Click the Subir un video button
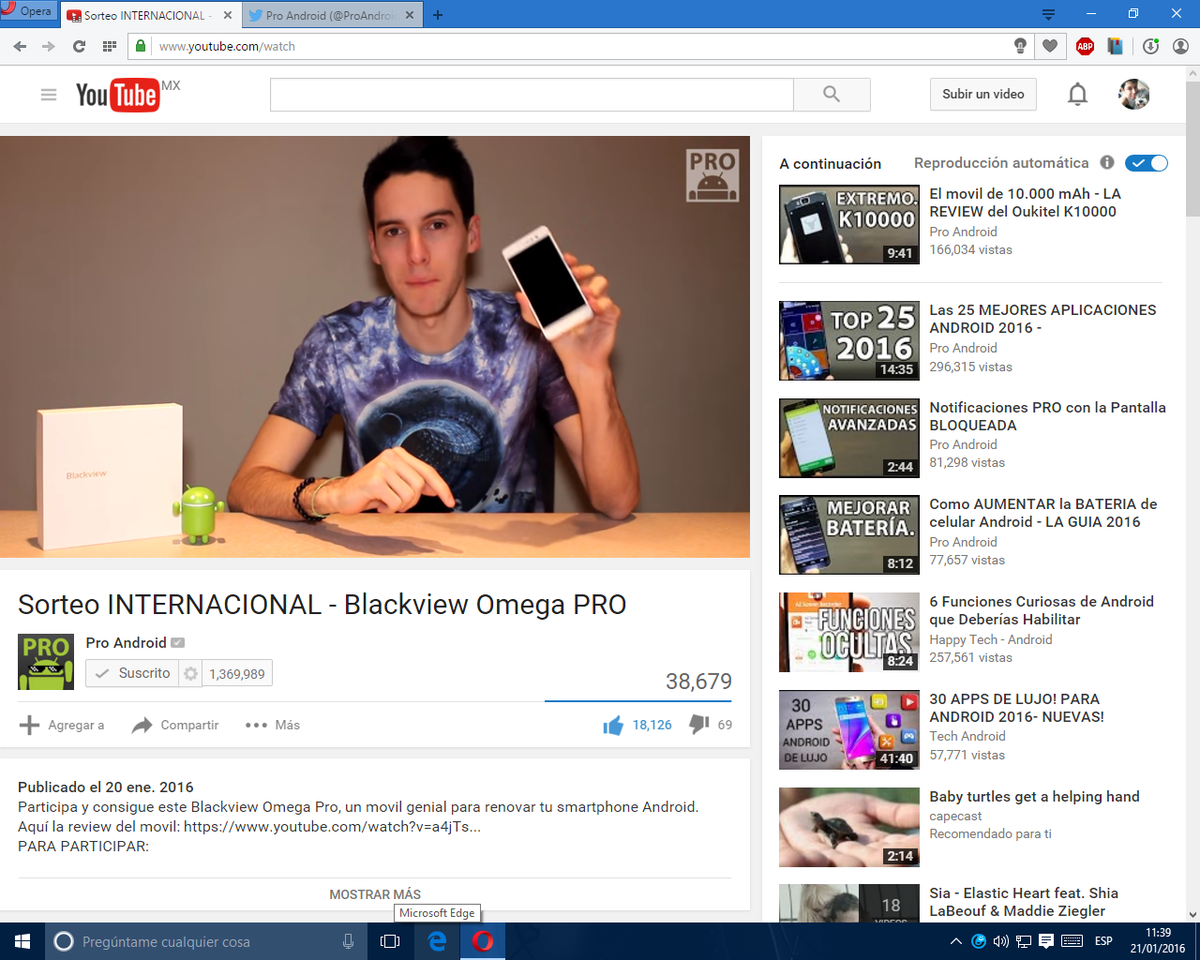Screen dimensions: 1200x960 (983, 94)
